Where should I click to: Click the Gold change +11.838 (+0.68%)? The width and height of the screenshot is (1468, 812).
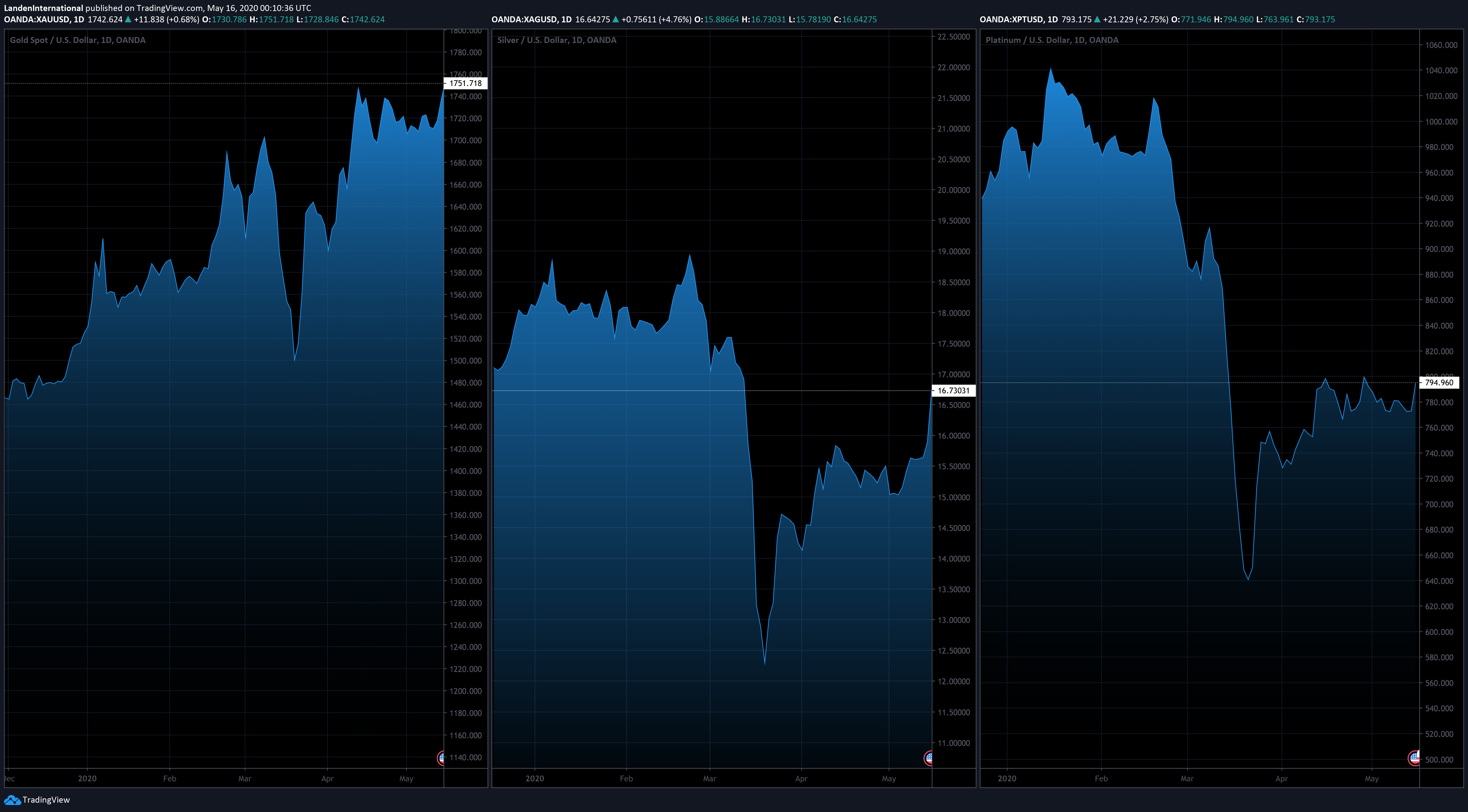(166, 19)
